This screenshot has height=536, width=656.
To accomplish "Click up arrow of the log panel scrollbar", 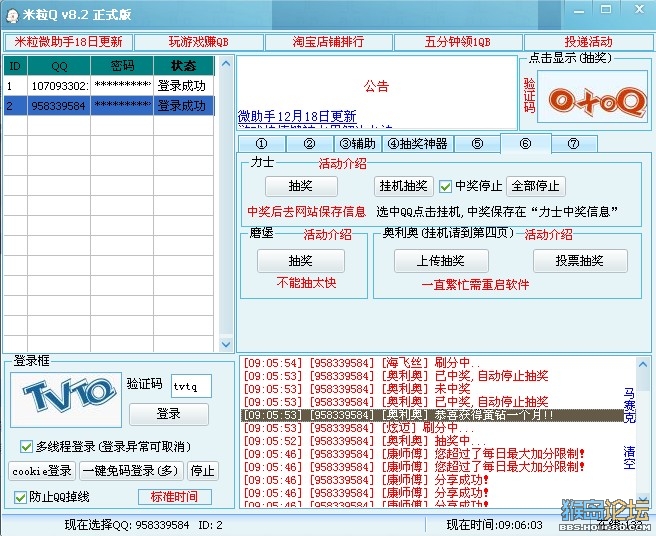I will [643, 364].
